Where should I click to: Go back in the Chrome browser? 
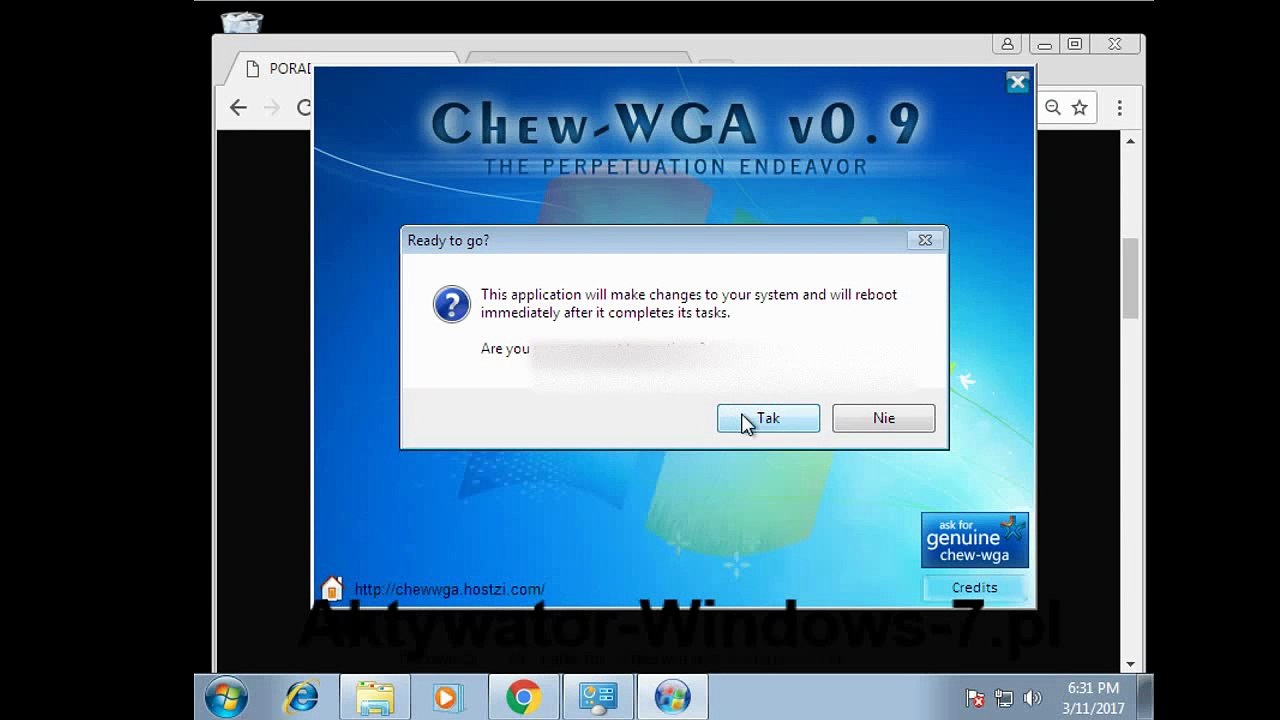coord(238,108)
